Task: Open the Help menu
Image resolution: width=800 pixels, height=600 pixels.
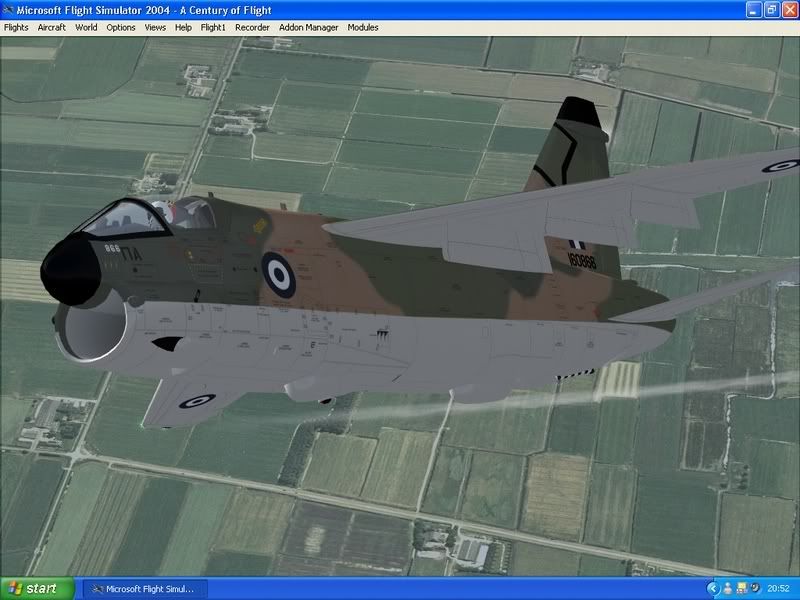Action: pyautogui.click(x=183, y=28)
